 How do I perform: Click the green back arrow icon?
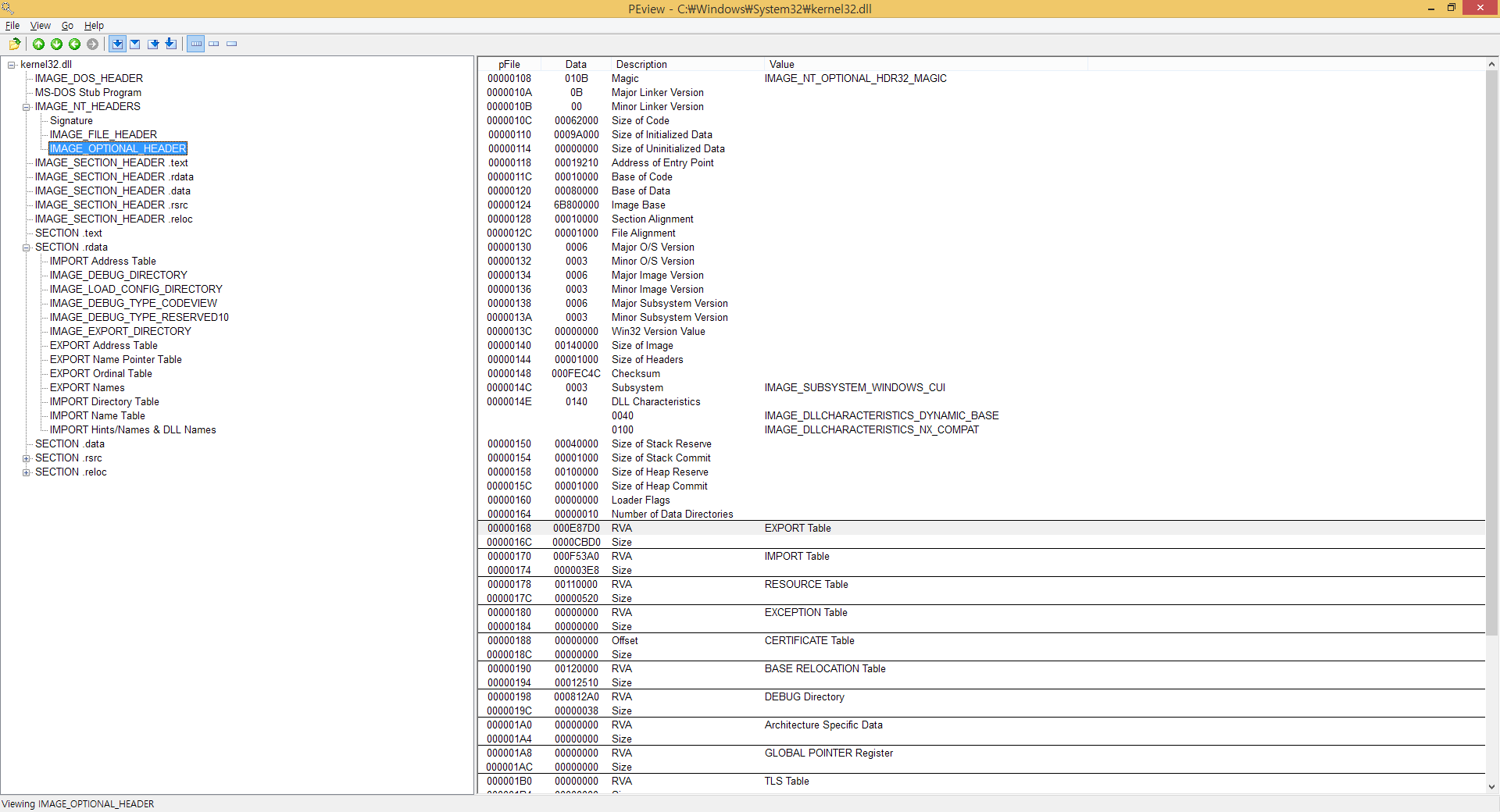point(74,44)
